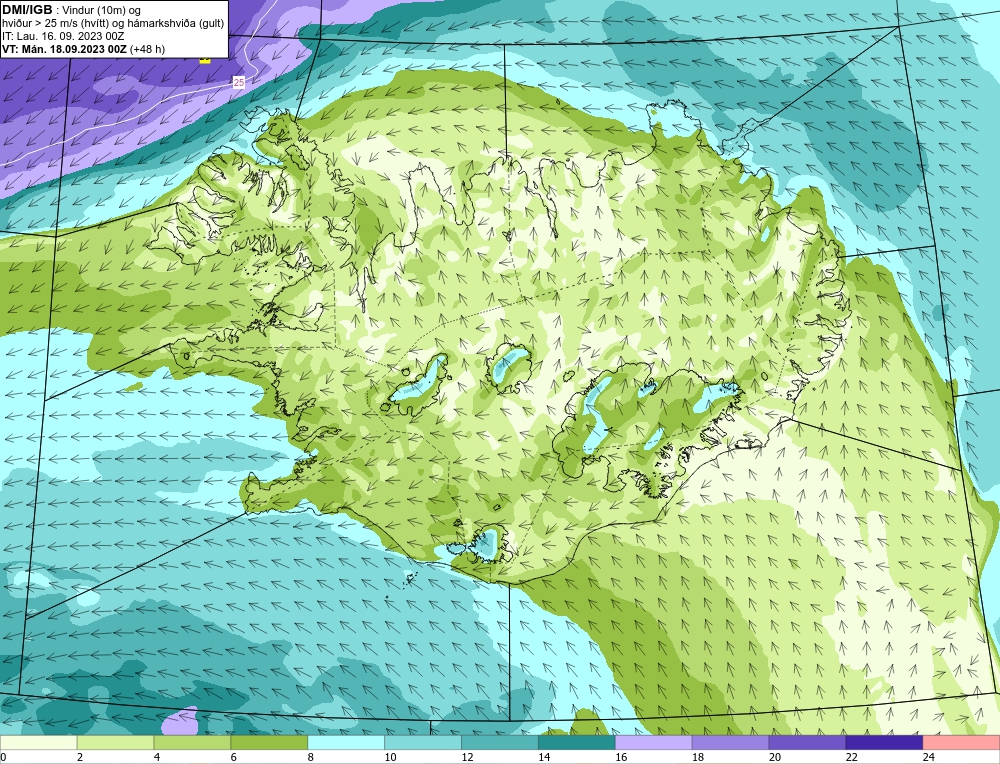The image size is (1000, 764).
Task: Click the lavender 16–18 m/s legend swatch
Action: click(654, 743)
